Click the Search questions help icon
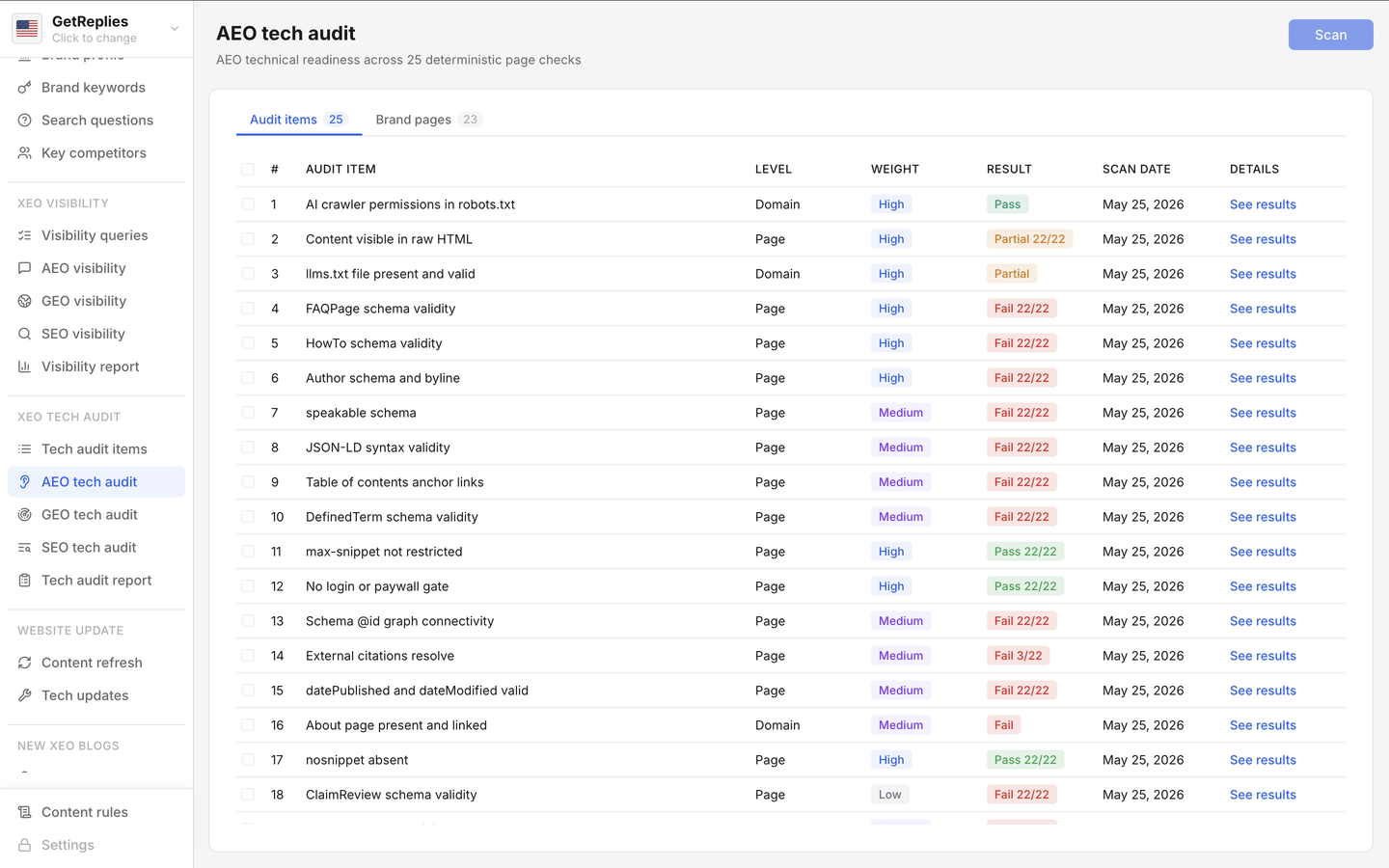Viewport: 1389px width, 868px height. click(25, 121)
